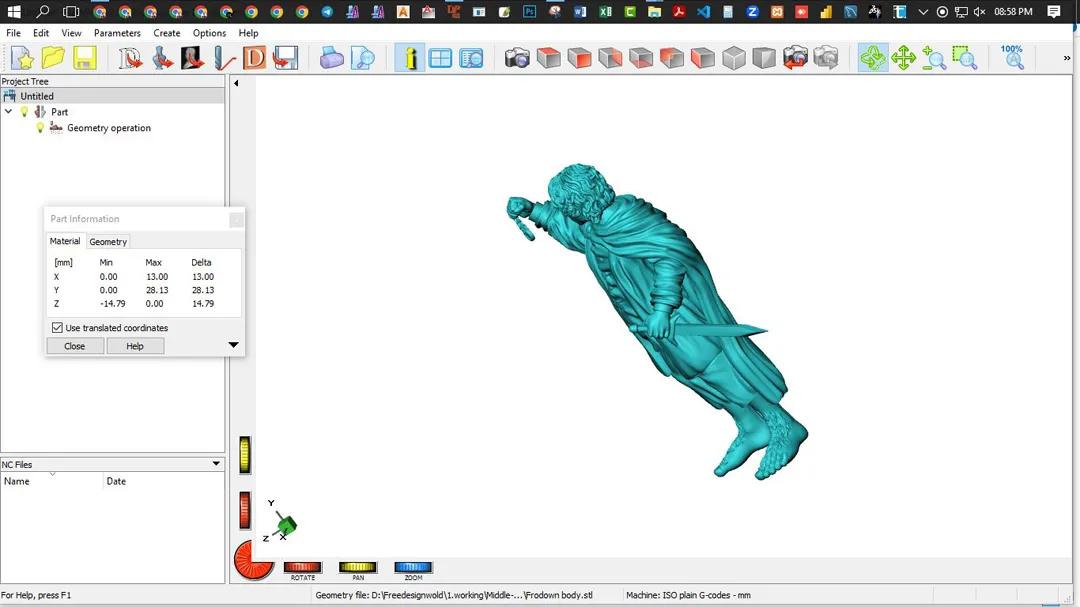Switch to the Geometry tab
Screen dimensions: 1080x607
point(108,242)
